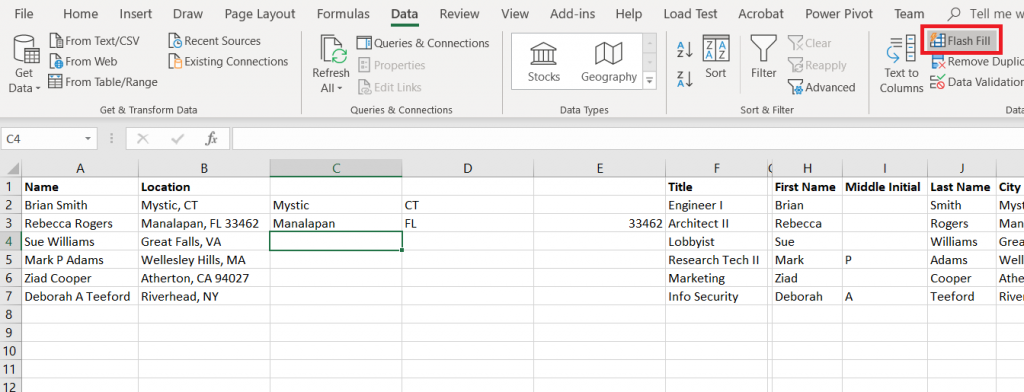The image size is (1024, 392).
Task: Select the Research Tech II cell
Action: (x=717, y=259)
